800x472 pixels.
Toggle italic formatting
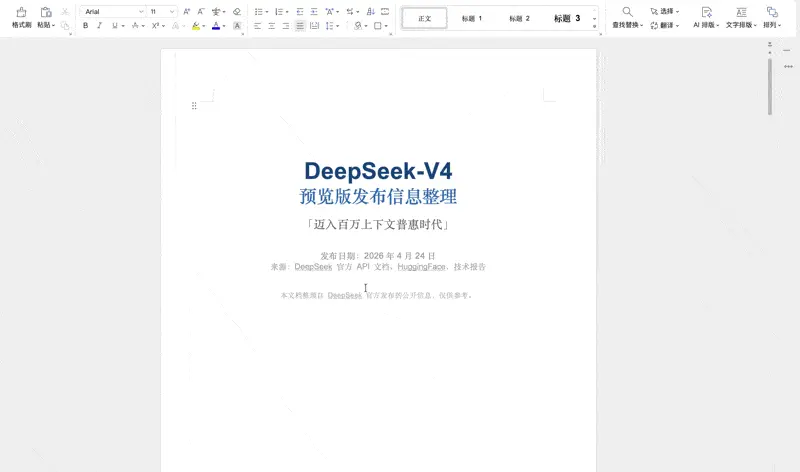point(99,26)
